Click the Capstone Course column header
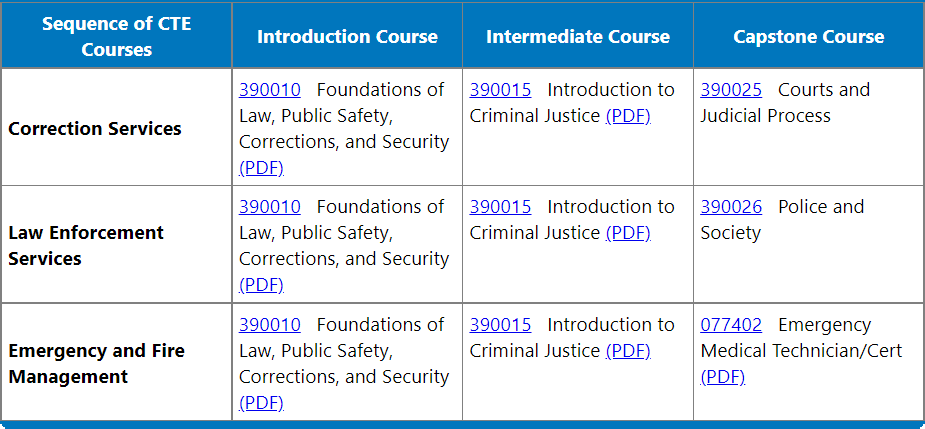 [809, 37]
